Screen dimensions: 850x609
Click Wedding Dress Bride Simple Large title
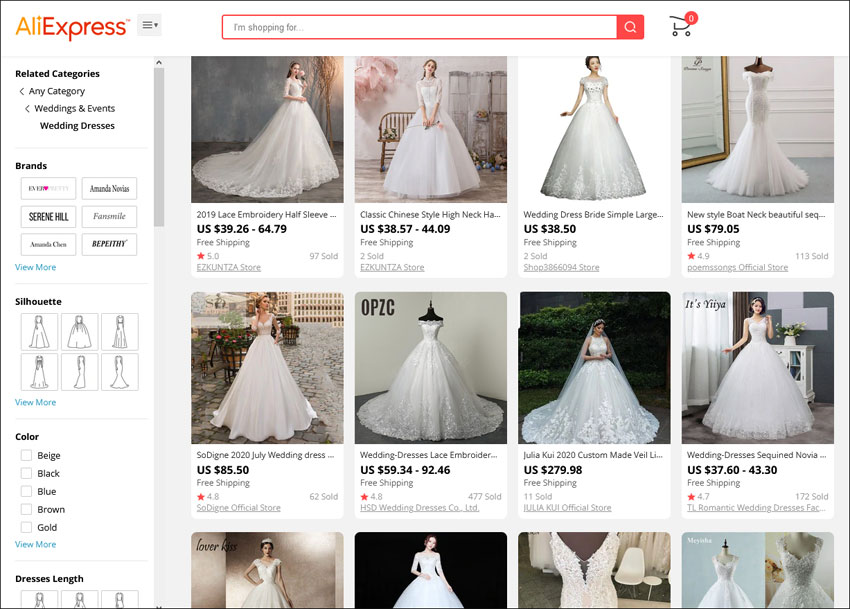point(593,215)
